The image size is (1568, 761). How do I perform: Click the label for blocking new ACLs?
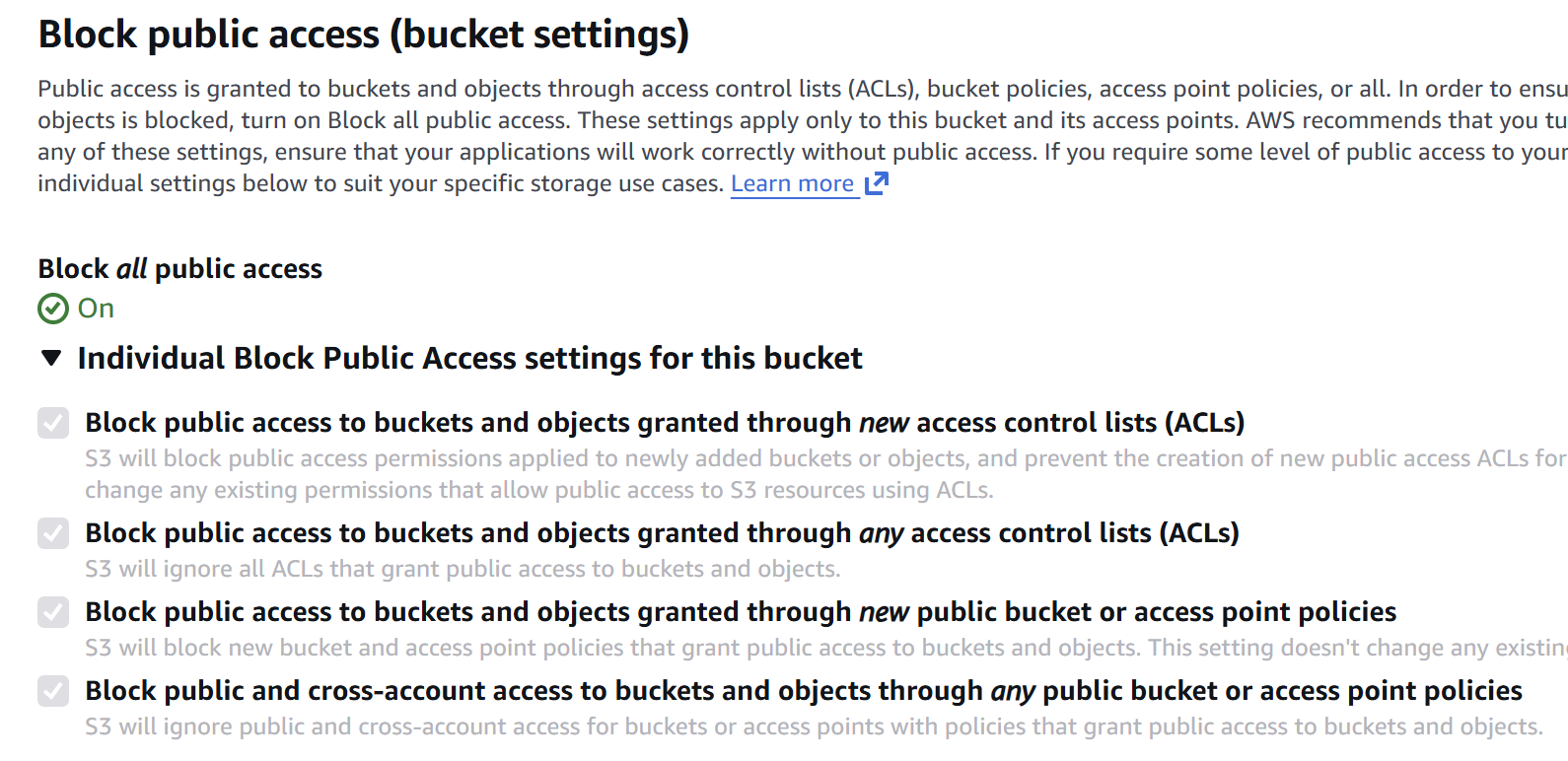click(664, 423)
